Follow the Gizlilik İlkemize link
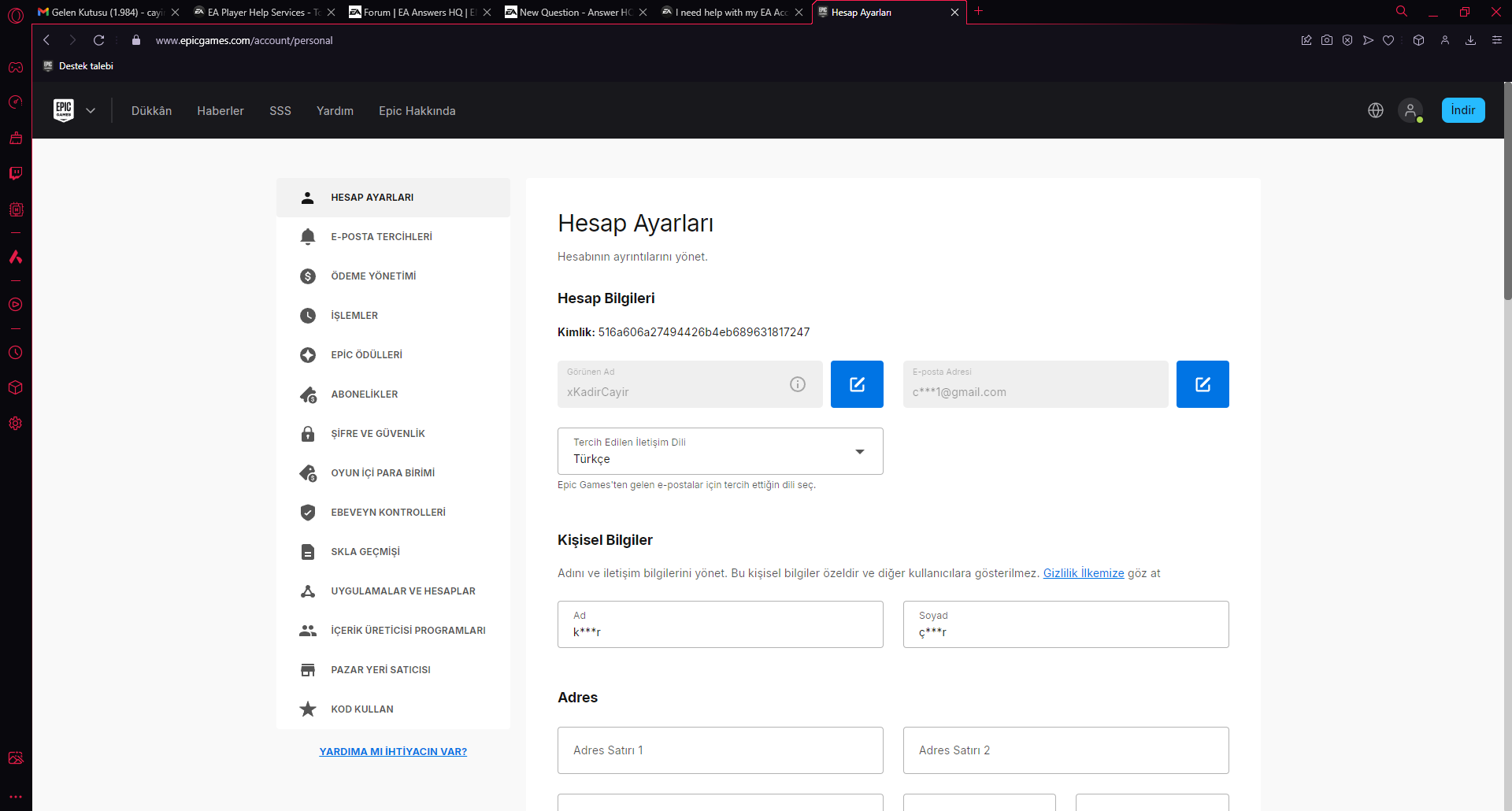 click(x=1083, y=573)
